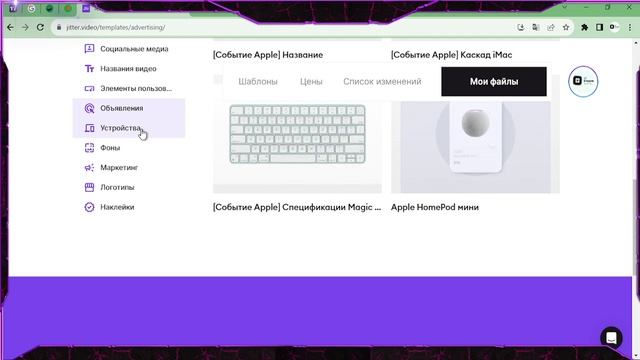Click the site info lock icon
Image resolution: width=640 pixels, height=360 pixels.
coord(59,27)
